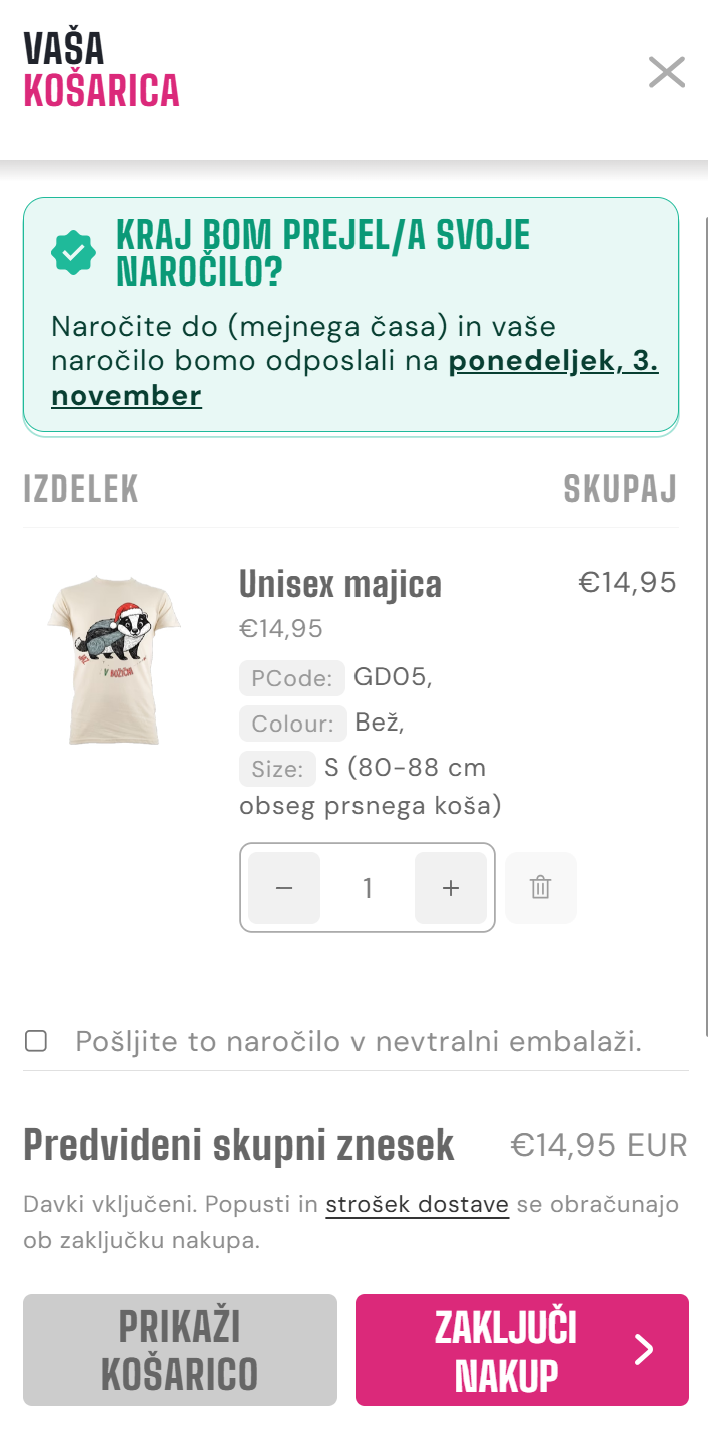The width and height of the screenshot is (708, 1440).
Task: Click the badger T-shirt product image
Action: (x=114, y=658)
